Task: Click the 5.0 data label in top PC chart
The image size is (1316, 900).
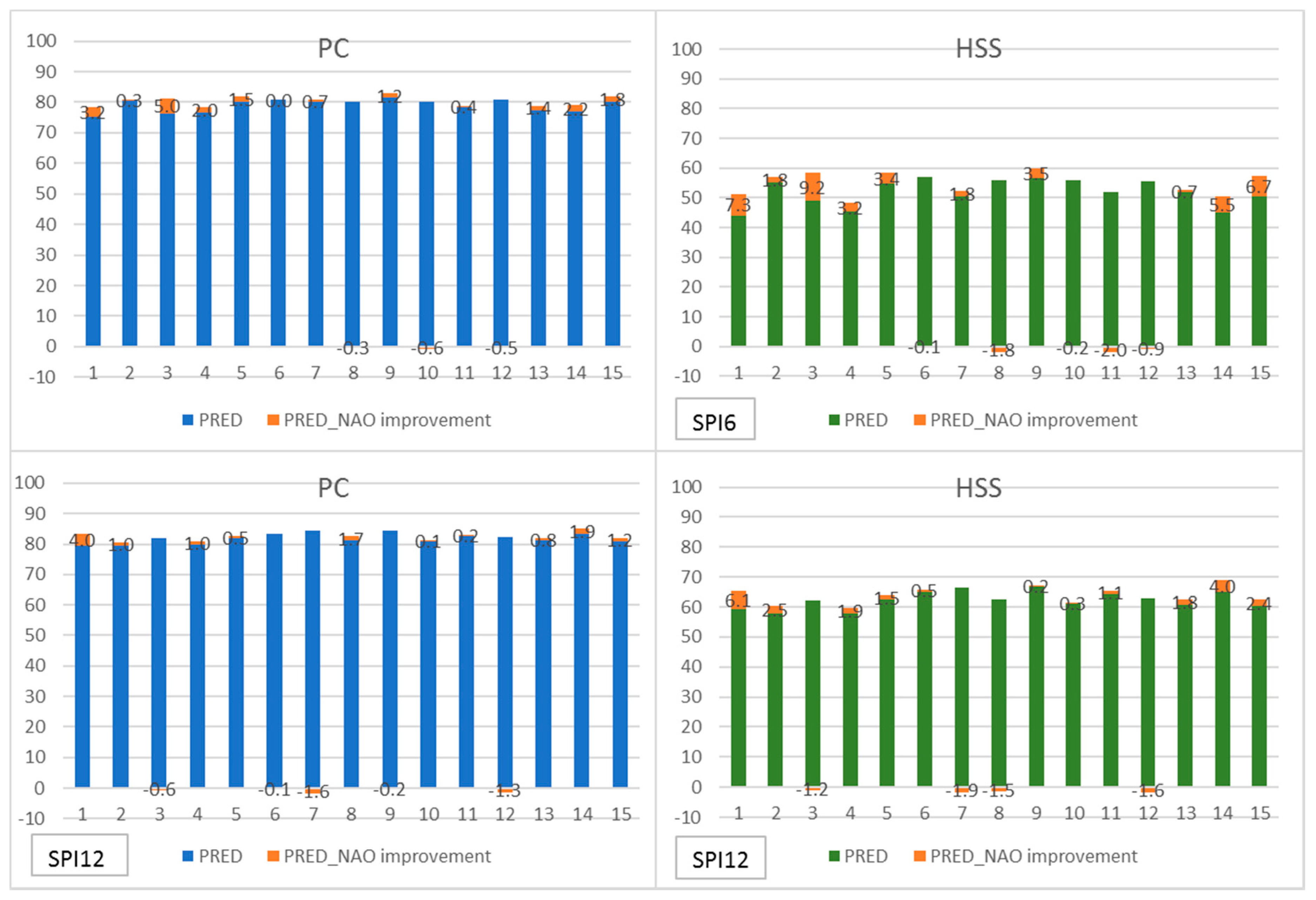Action: point(167,107)
